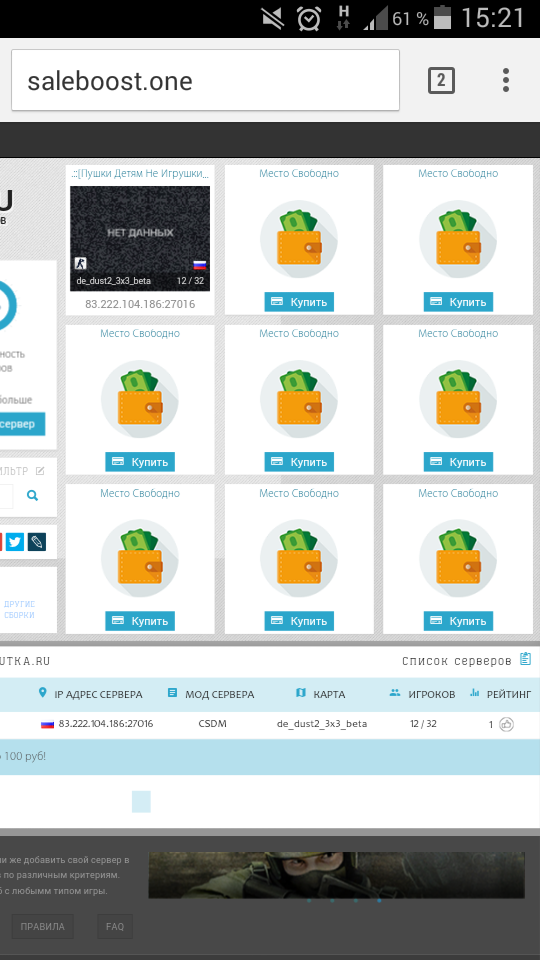Screen dimensions: 540x960
Task: Open the browser tabs counter showing 2
Action: (441, 80)
